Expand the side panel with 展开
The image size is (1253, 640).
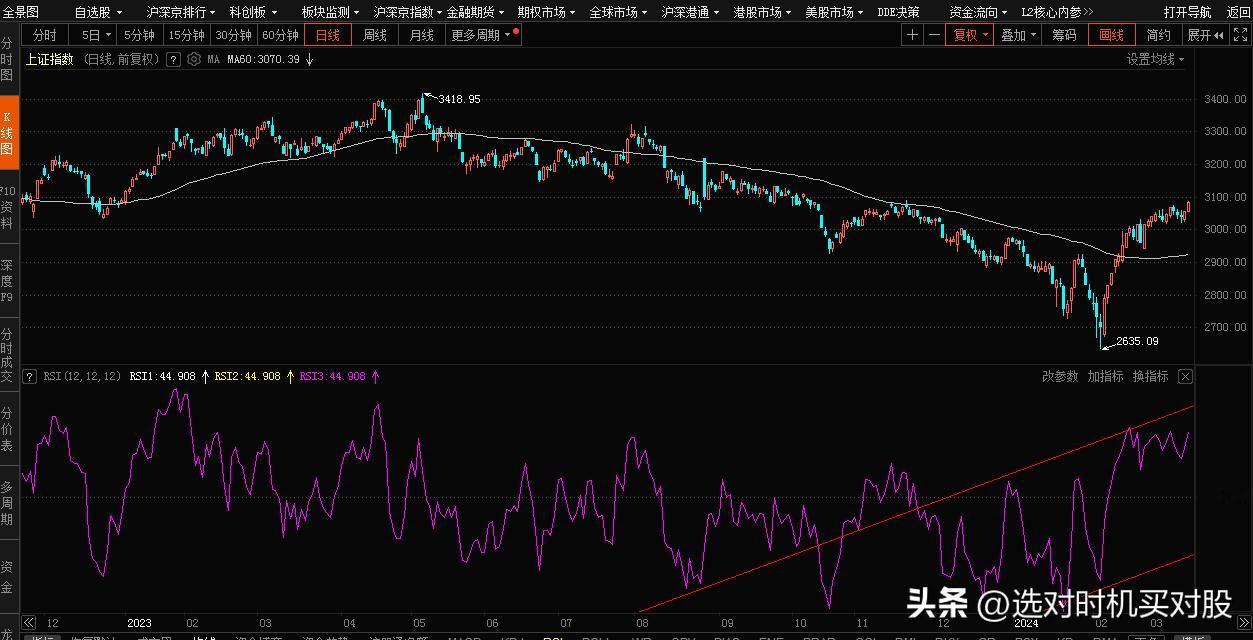pyautogui.click(x=1205, y=35)
